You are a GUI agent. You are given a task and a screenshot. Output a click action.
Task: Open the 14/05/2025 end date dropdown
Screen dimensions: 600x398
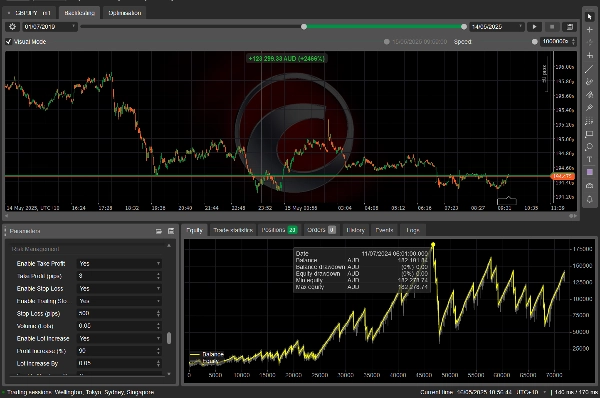497,27
